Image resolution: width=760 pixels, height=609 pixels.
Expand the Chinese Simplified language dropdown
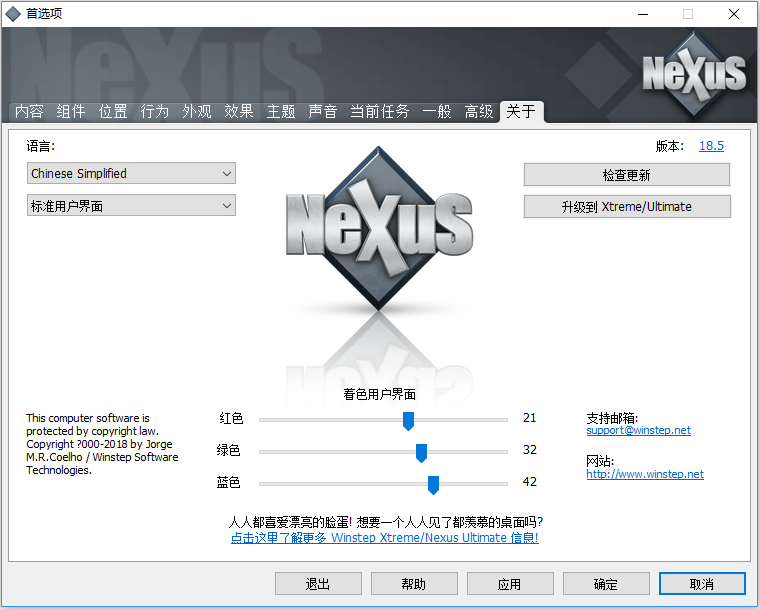[x=131, y=173]
